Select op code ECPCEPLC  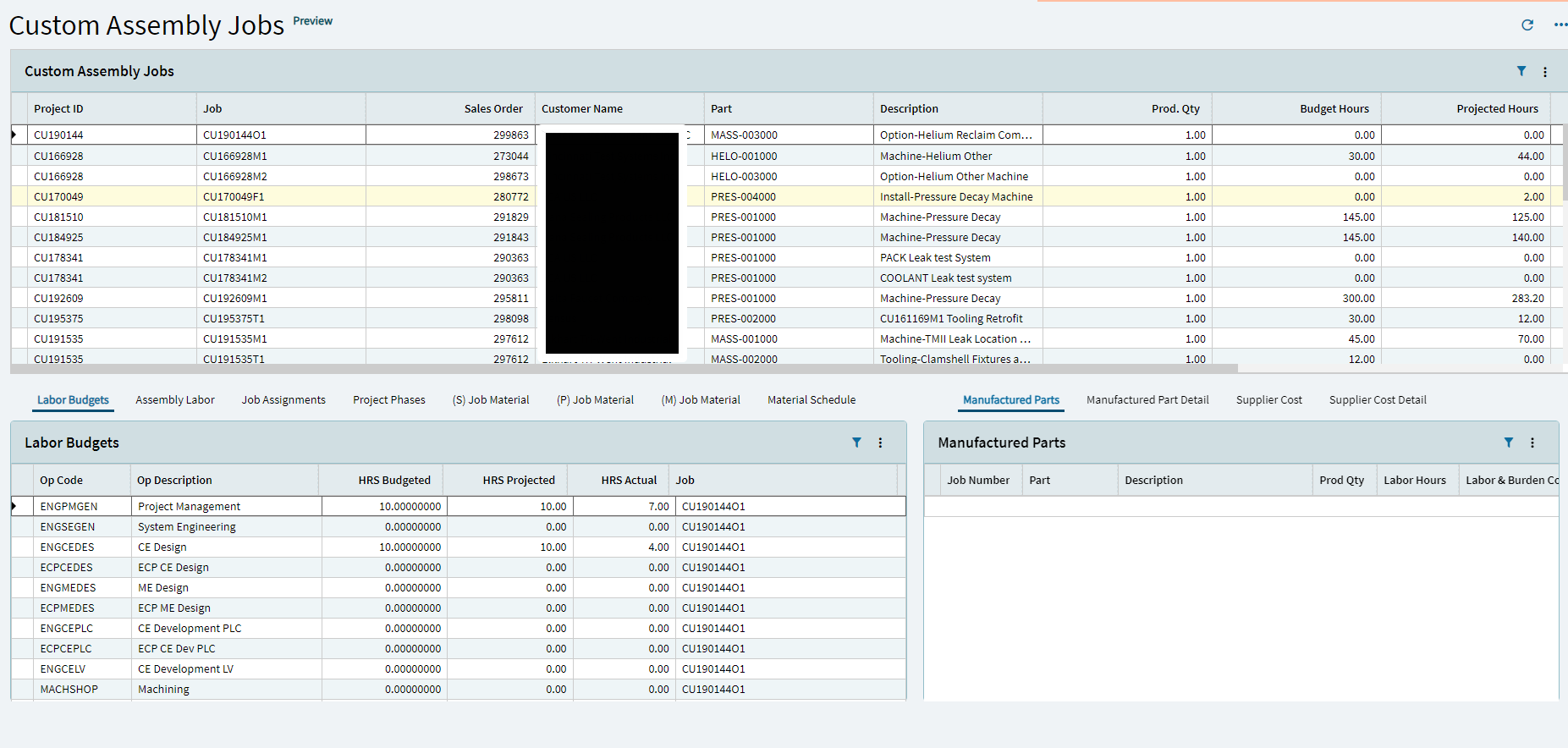82,648
